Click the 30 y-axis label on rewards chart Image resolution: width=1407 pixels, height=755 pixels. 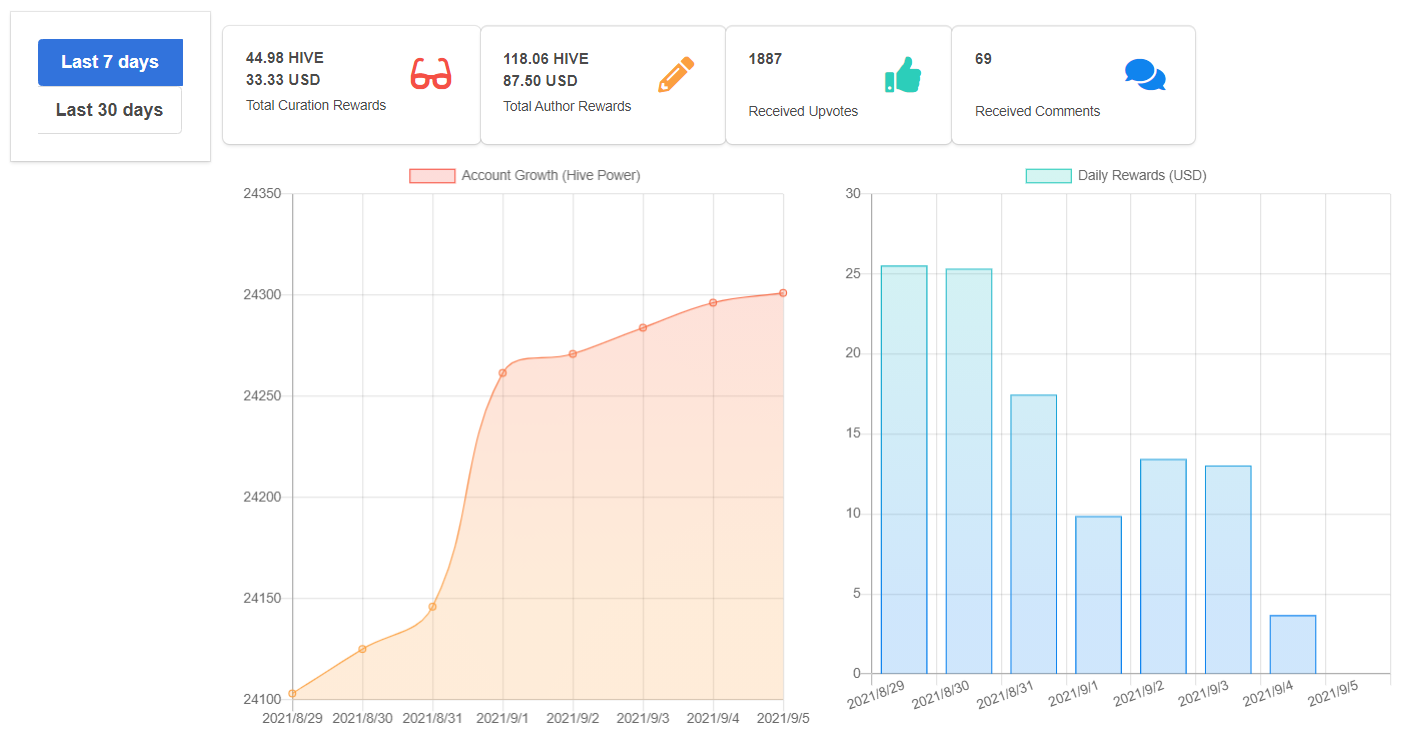point(853,194)
